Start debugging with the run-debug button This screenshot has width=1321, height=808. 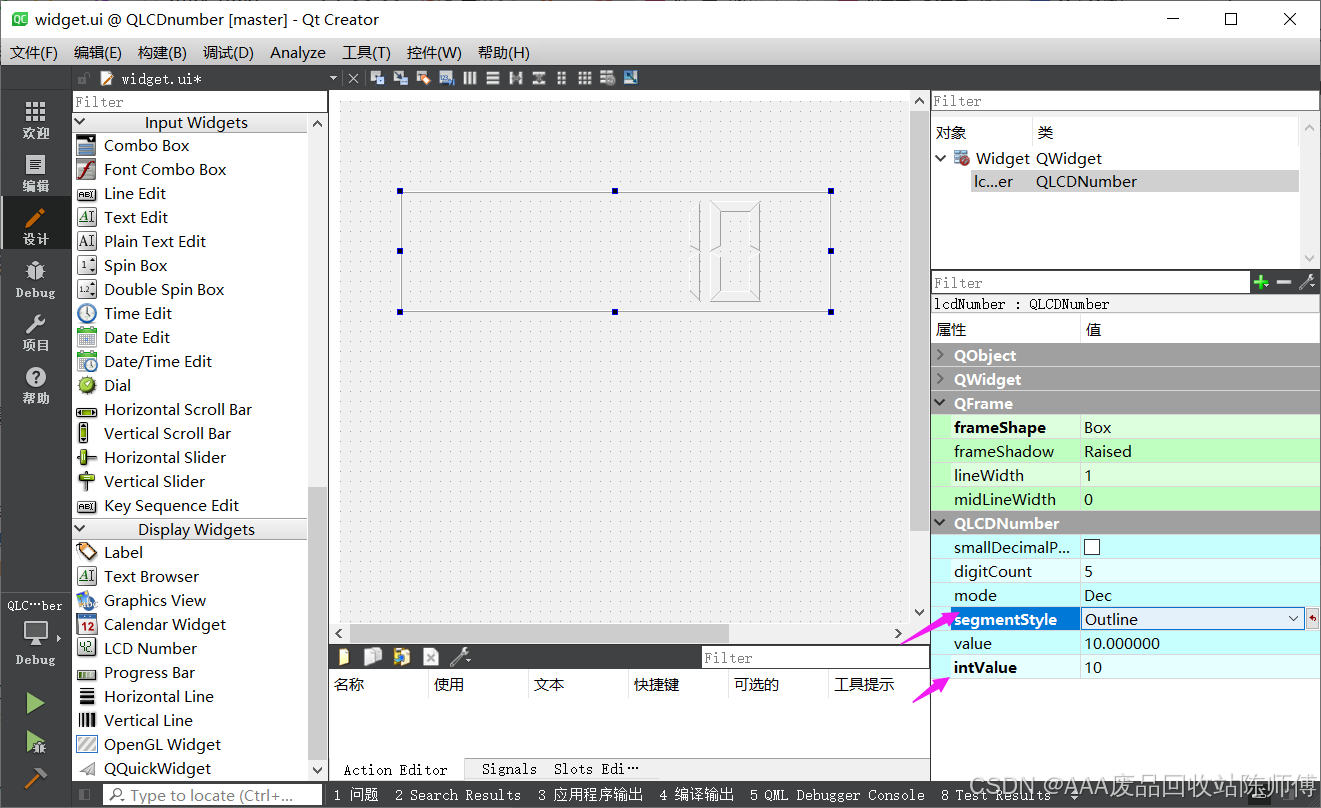point(36,741)
